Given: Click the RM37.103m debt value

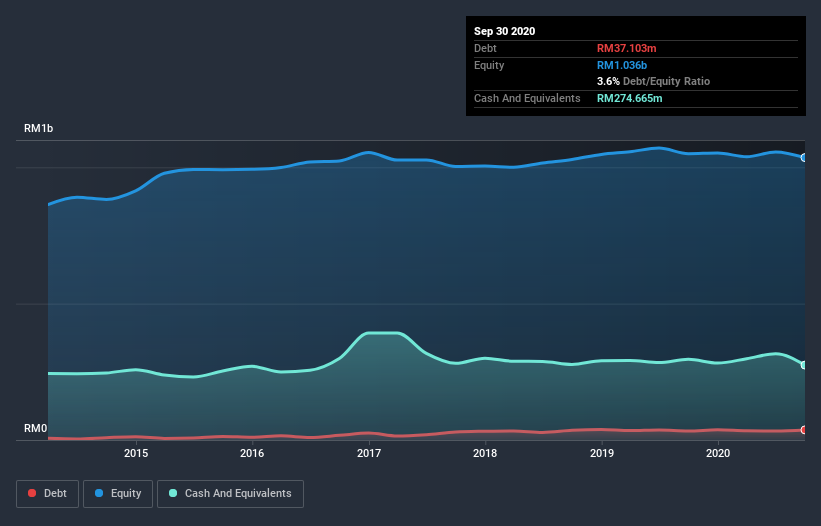Looking at the screenshot, I should point(626,48).
